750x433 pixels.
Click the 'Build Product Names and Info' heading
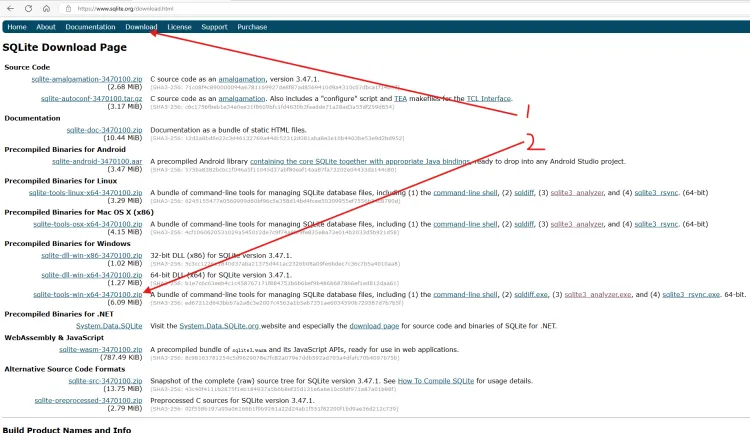click(x=66, y=430)
